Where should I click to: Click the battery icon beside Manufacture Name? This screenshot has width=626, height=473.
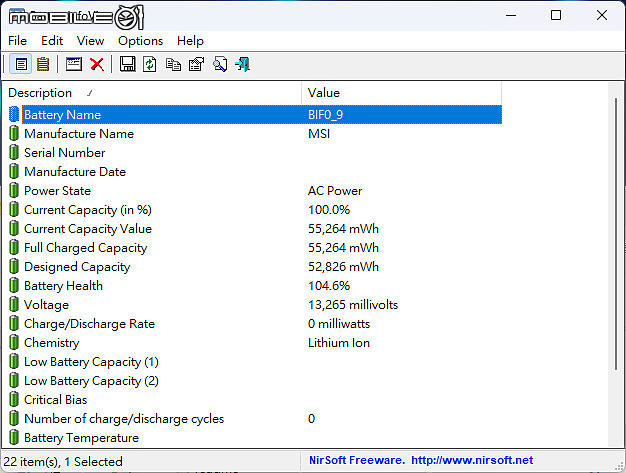(x=14, y=133)
